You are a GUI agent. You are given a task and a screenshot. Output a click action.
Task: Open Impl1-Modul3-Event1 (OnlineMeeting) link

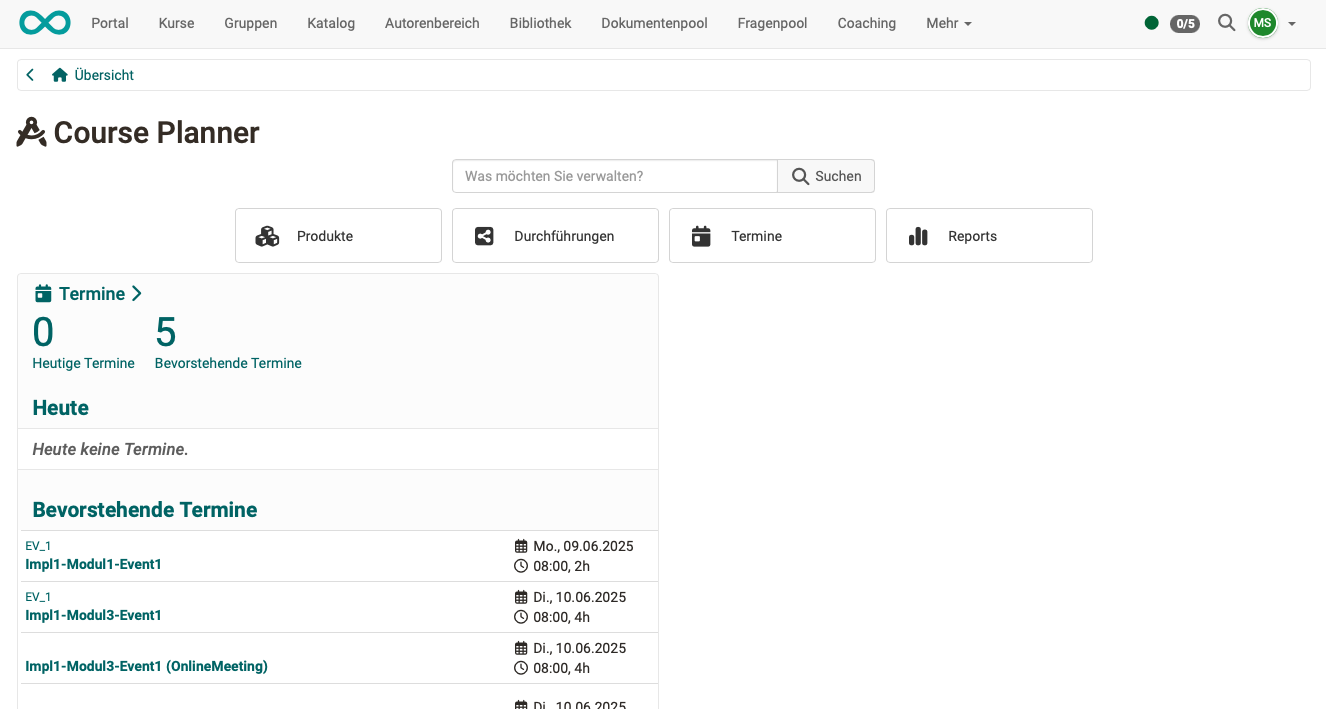point(146,665)
